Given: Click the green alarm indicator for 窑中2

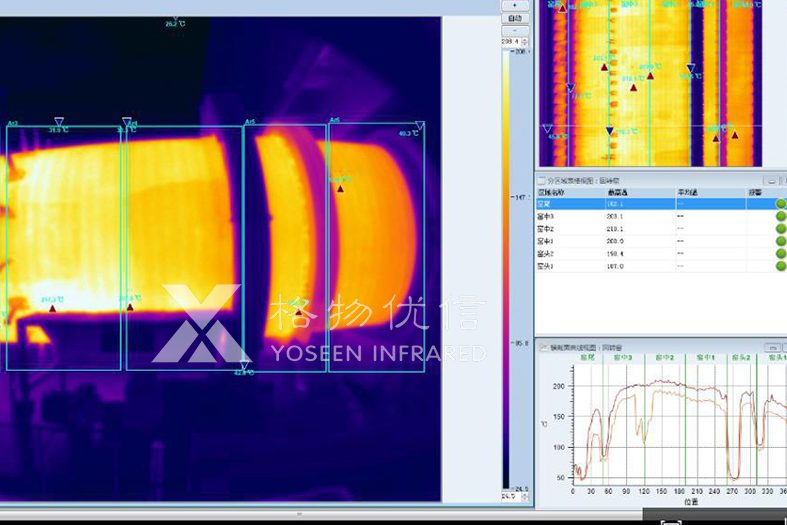Looking at the screenshot, I should click(780, 229).
